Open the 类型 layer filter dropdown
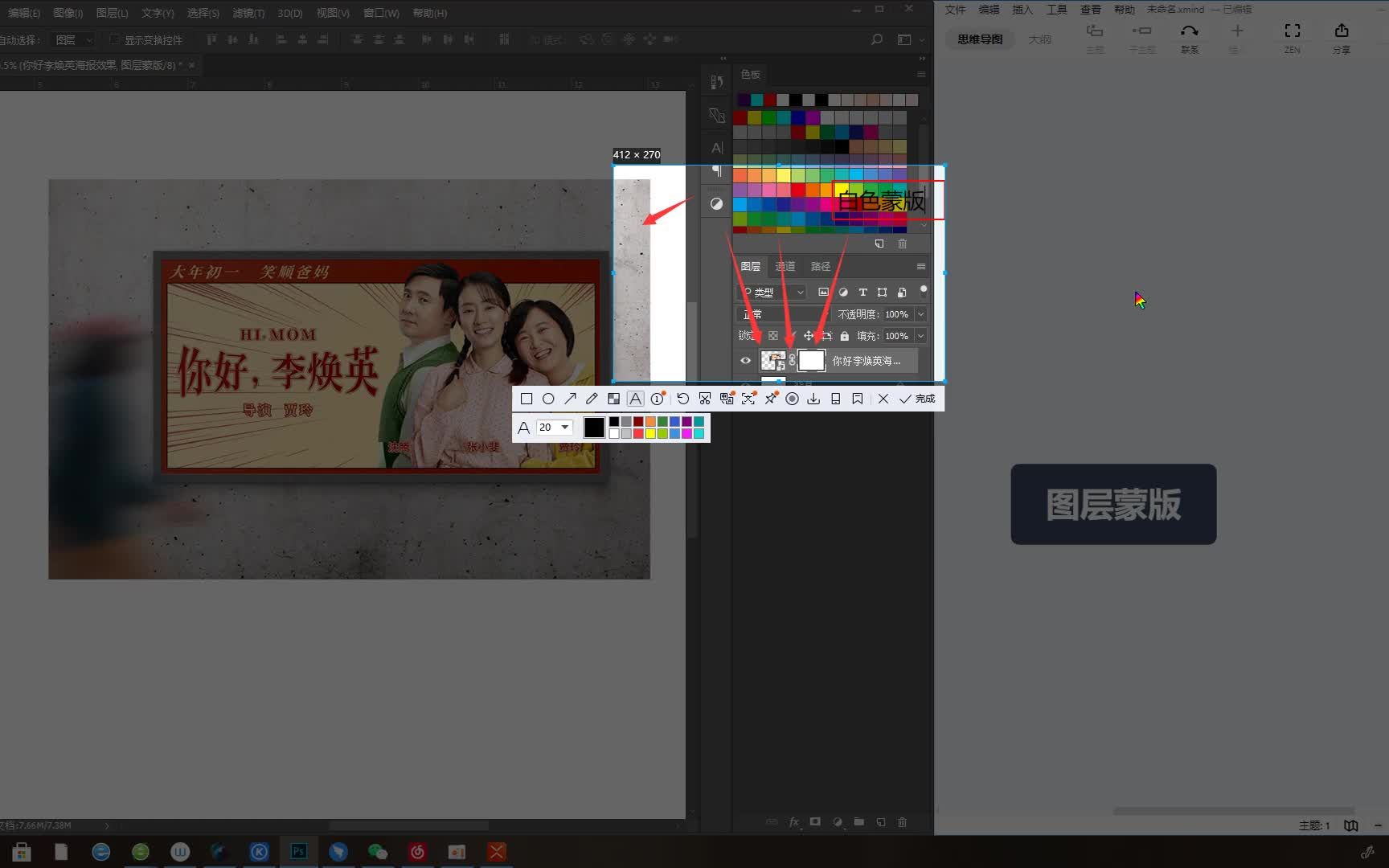This screenshot has width=1389, height=868. click(772, 293)
